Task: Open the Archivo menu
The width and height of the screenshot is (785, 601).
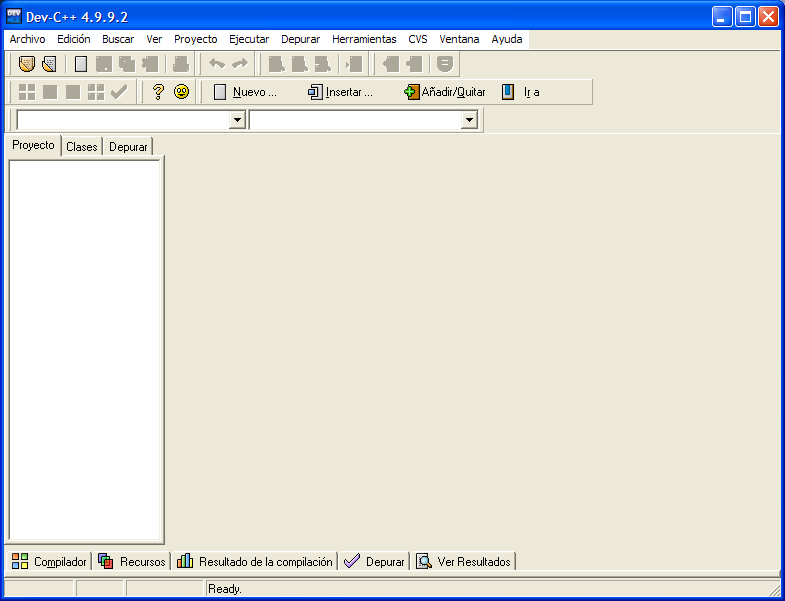Action: pos(28,39)
